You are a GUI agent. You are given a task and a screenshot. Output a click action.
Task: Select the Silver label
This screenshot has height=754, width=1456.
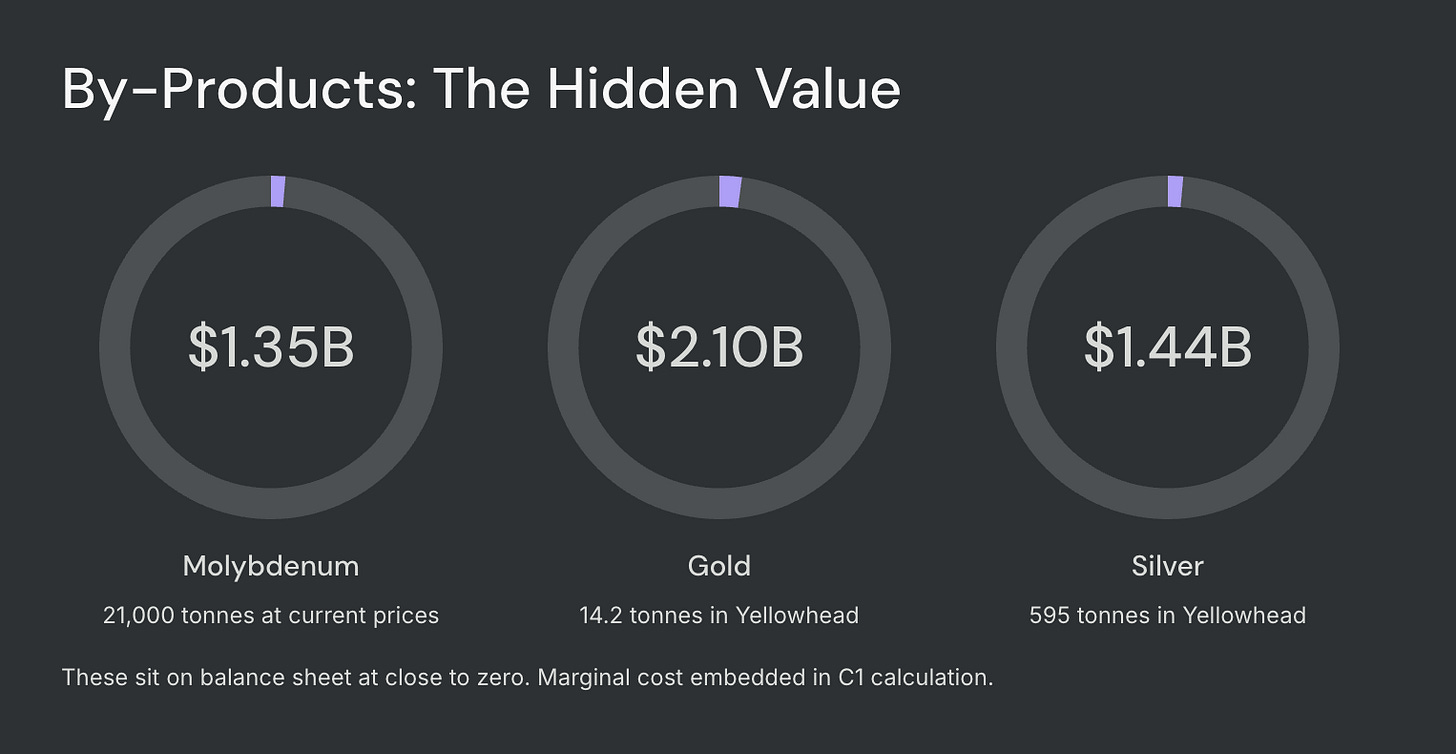1168,566
